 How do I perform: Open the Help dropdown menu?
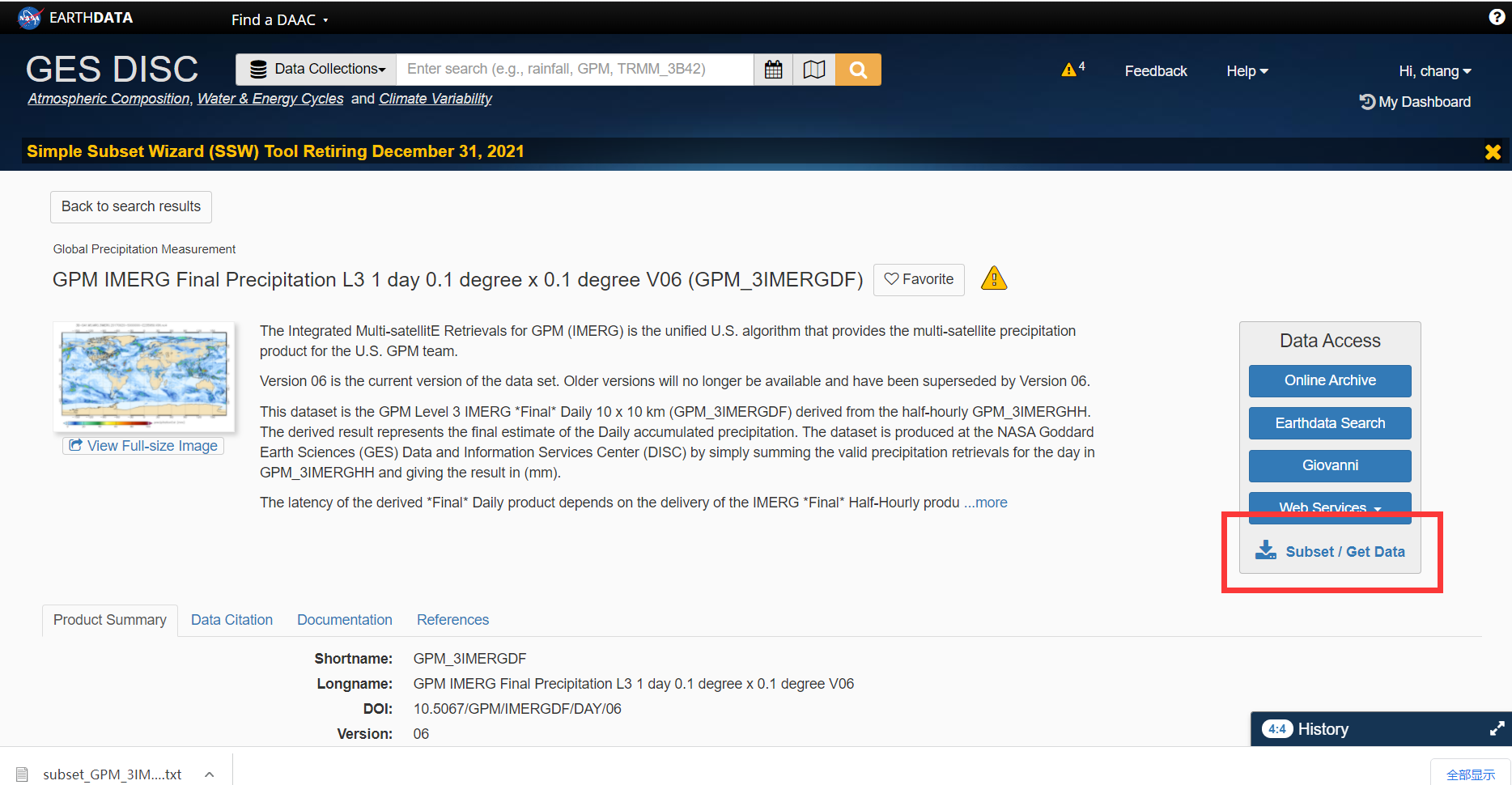(1247, 71)
